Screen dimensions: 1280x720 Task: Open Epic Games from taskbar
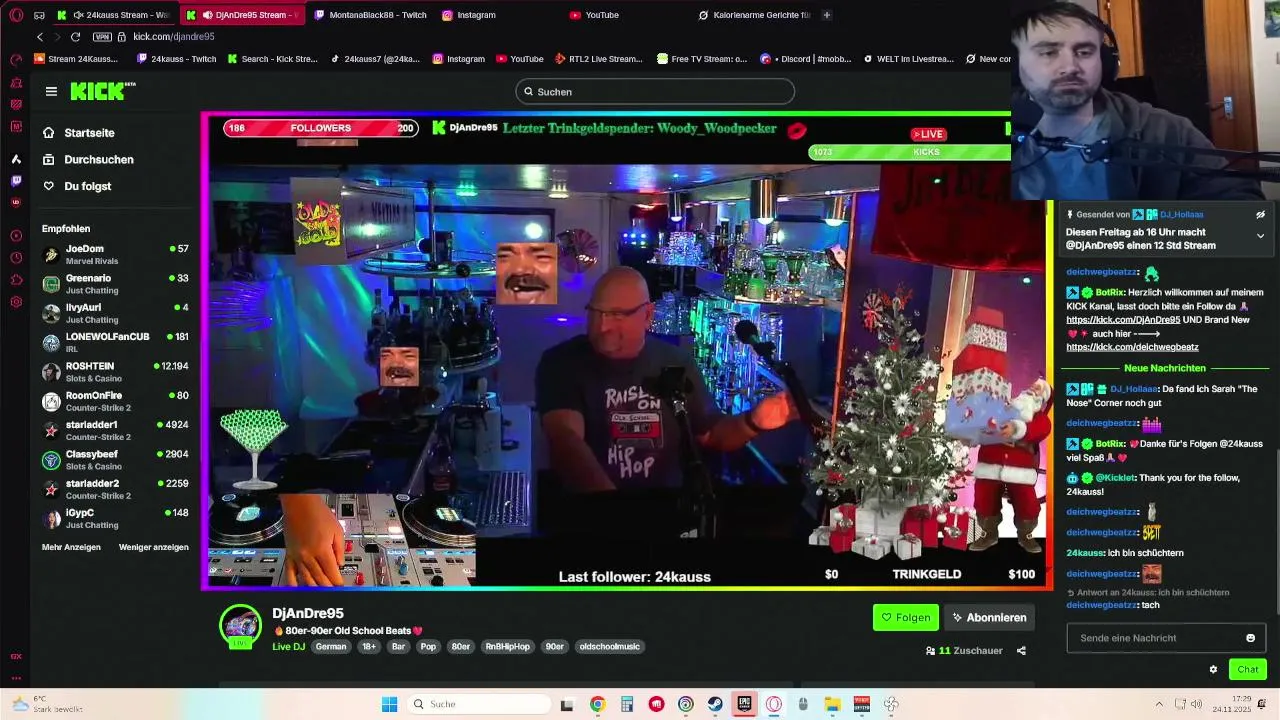(744, 704)
